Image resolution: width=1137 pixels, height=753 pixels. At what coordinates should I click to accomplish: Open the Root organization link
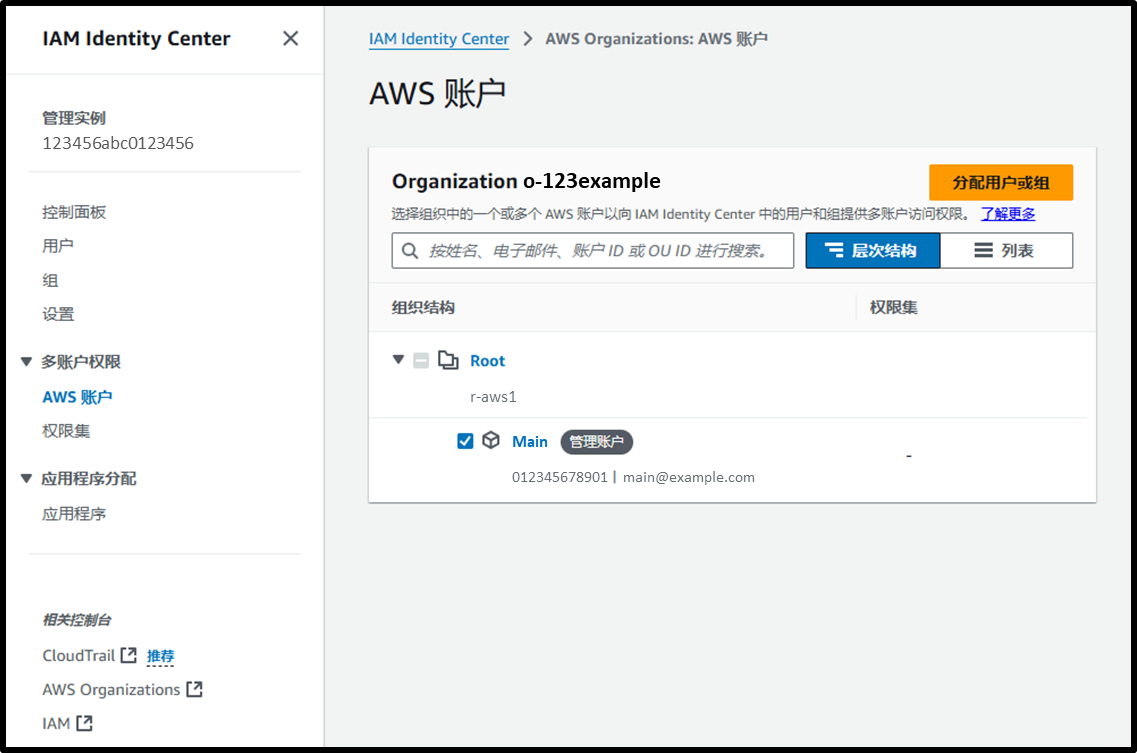pos(487,361)
